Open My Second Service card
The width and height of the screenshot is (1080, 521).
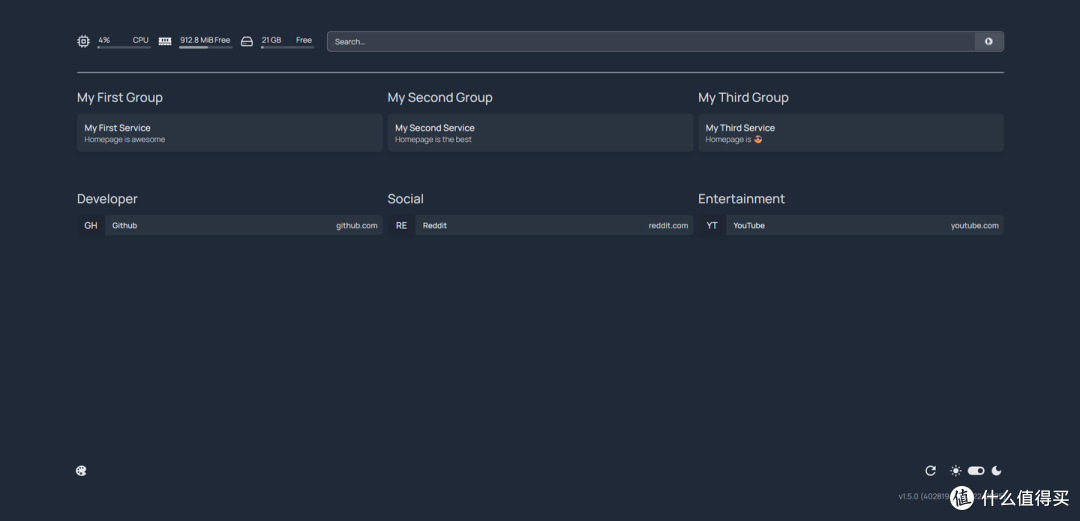(540, 133)
